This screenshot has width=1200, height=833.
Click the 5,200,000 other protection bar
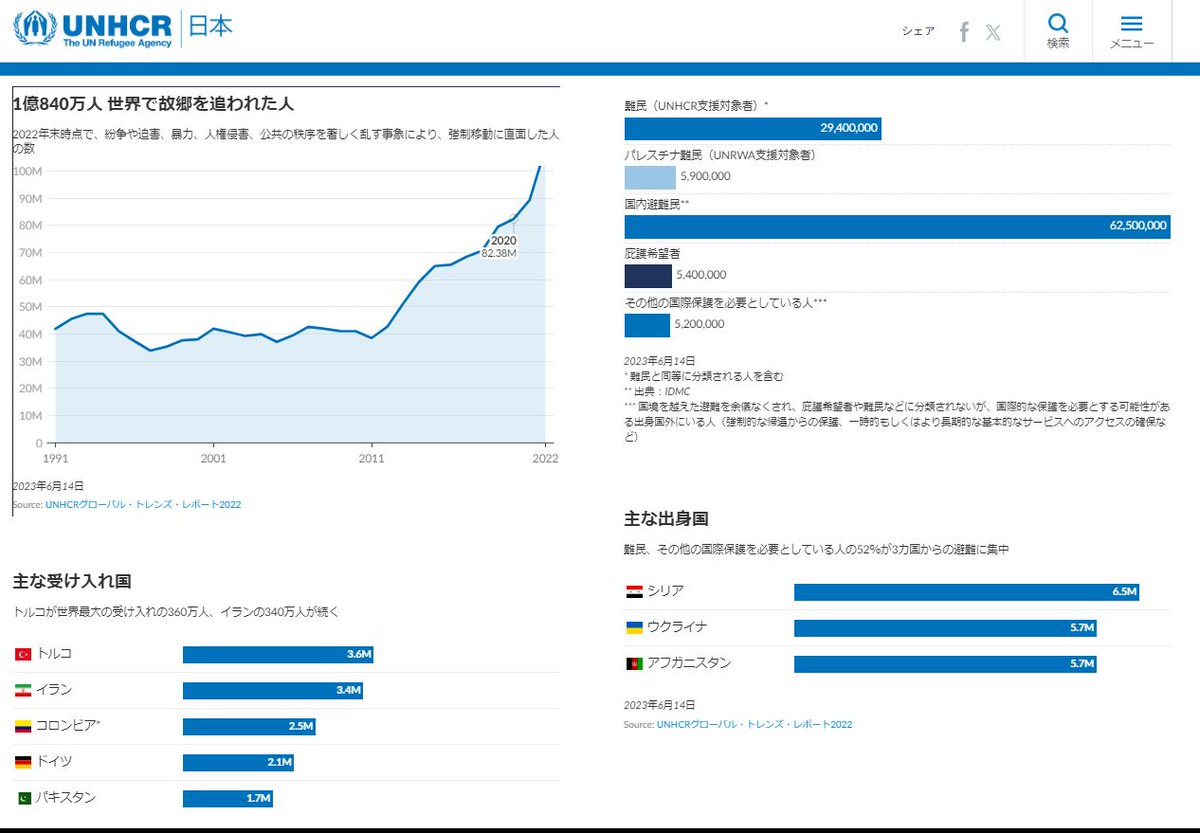click(647, 325)
